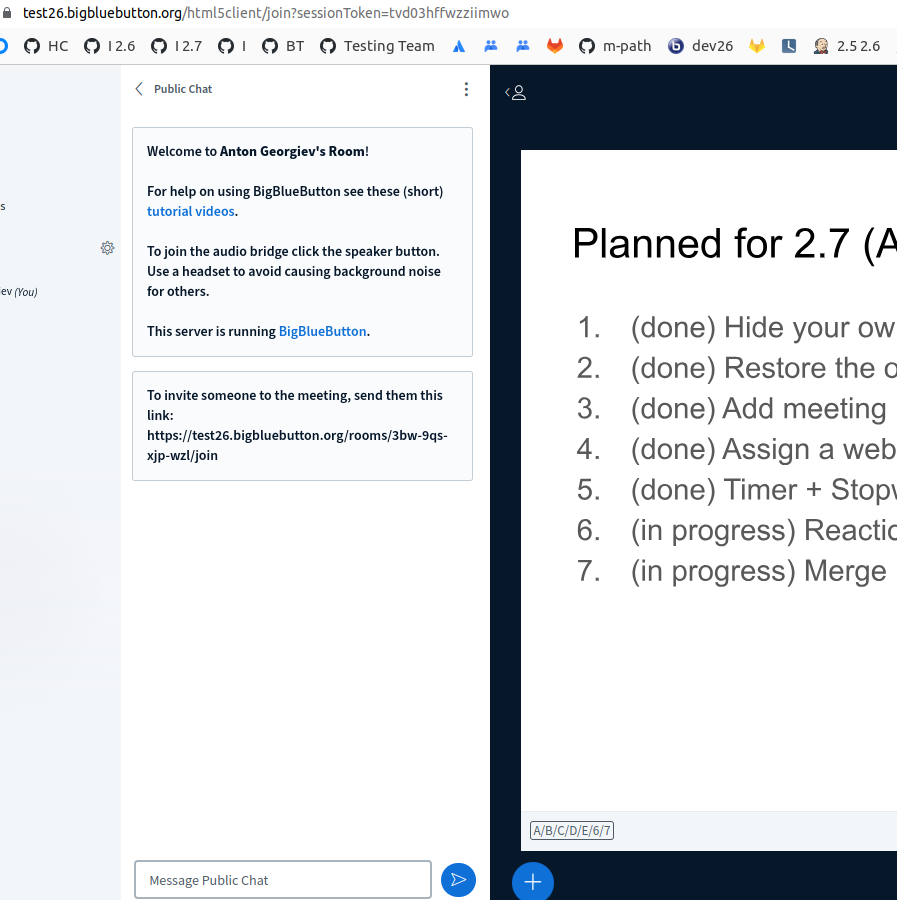Viewport: 897px width, 900px height.
Task: Click the Message Public Chat input field
Action: [282, 880]
